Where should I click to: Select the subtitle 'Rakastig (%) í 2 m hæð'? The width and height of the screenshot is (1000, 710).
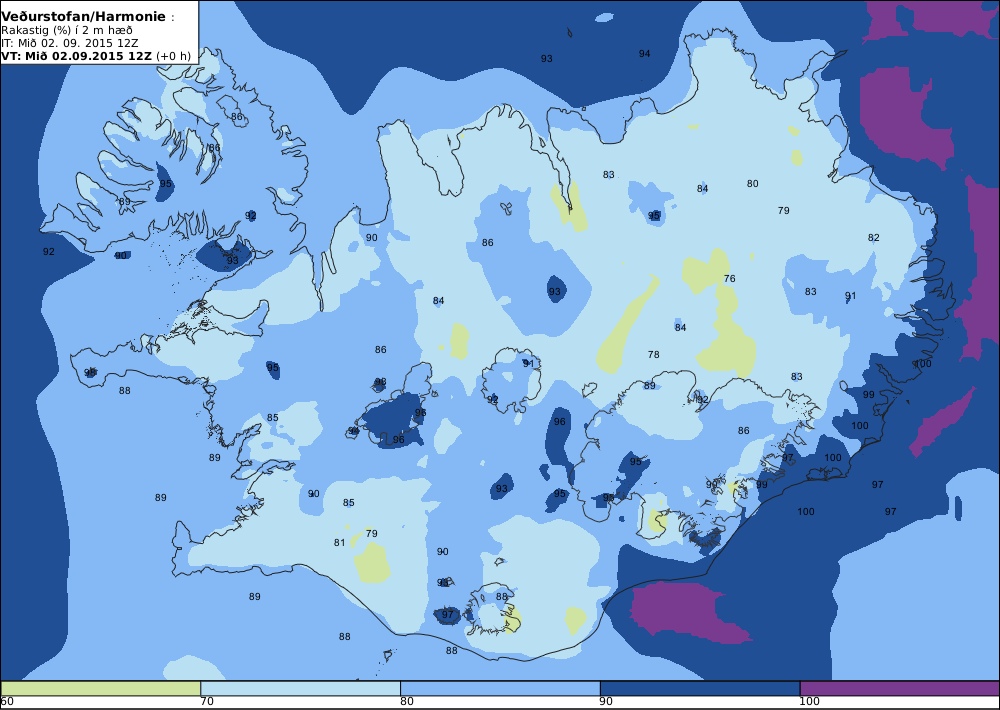tap(66, 30)
